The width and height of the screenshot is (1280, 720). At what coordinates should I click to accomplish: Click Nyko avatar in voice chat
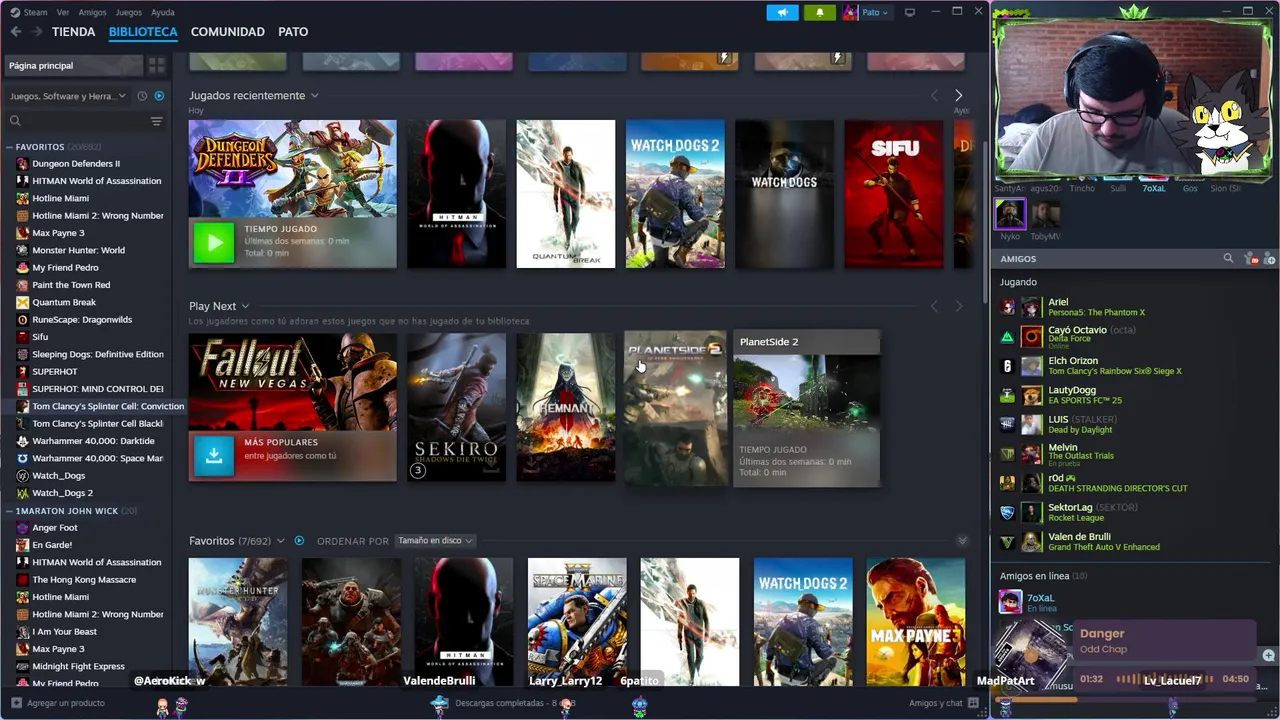coord(1010,214)
